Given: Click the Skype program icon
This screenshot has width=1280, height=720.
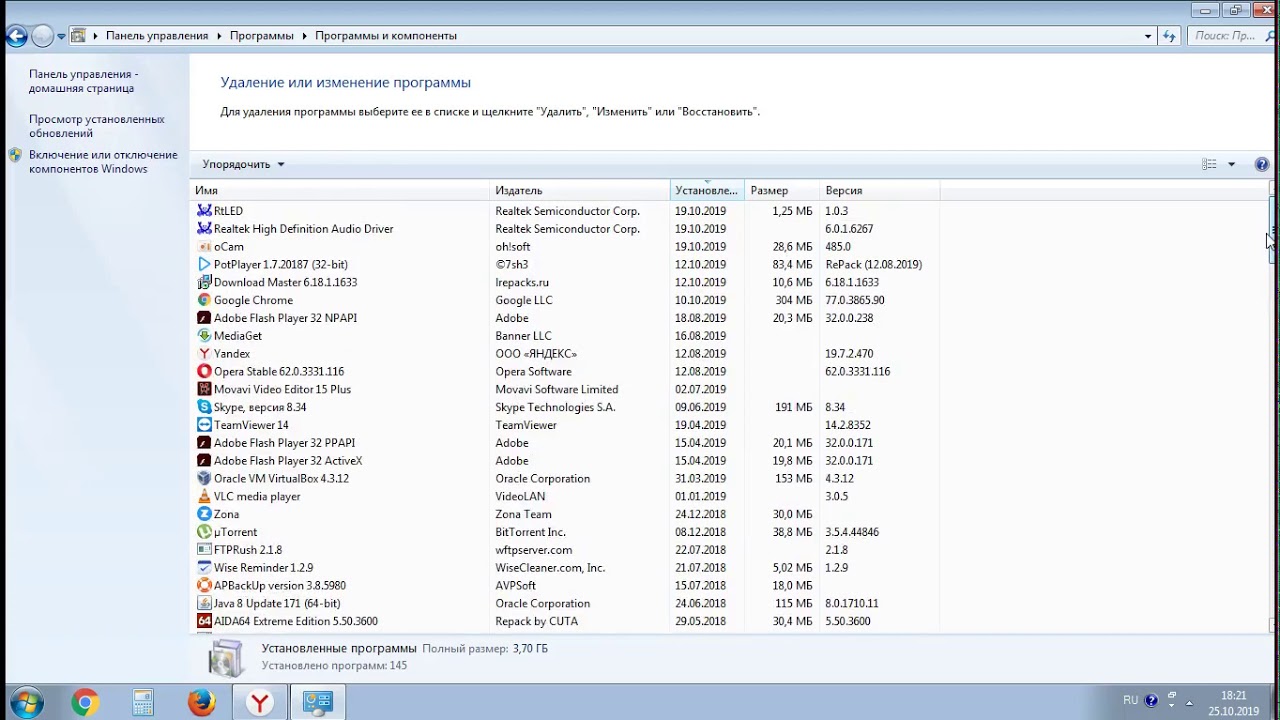Looking at the screenshot, I should point(204,407).
